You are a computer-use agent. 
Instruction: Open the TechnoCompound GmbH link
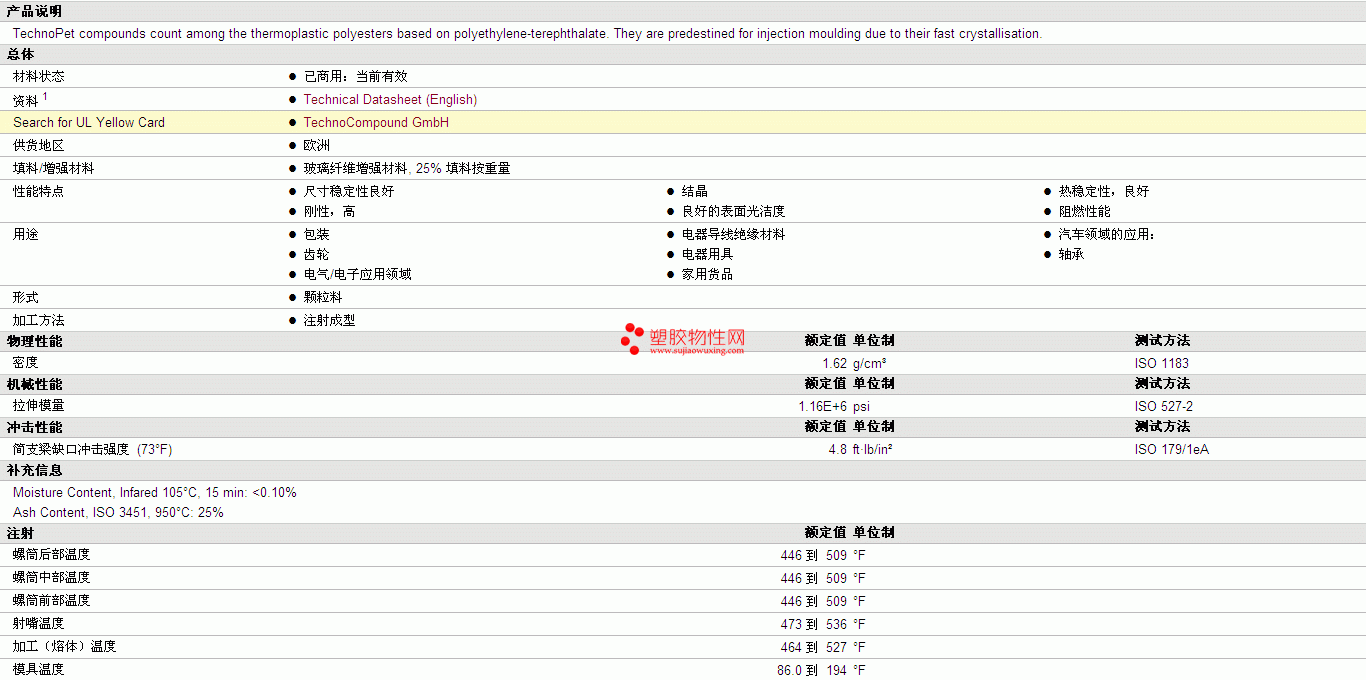coord(376,123)
